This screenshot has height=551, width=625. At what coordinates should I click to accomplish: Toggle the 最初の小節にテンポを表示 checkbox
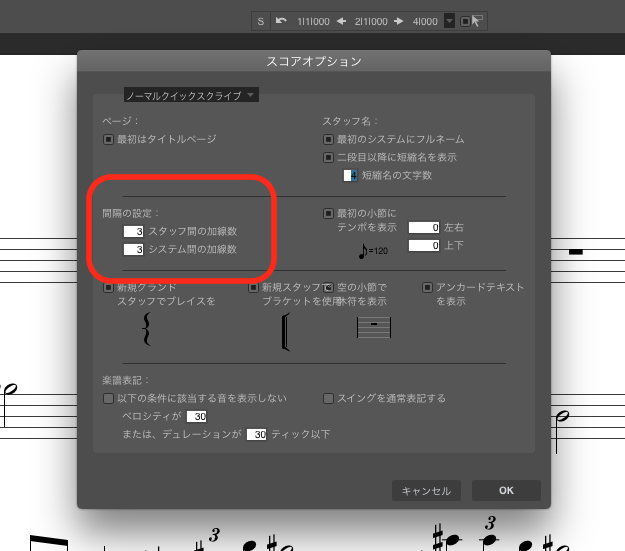coord(328,214)
